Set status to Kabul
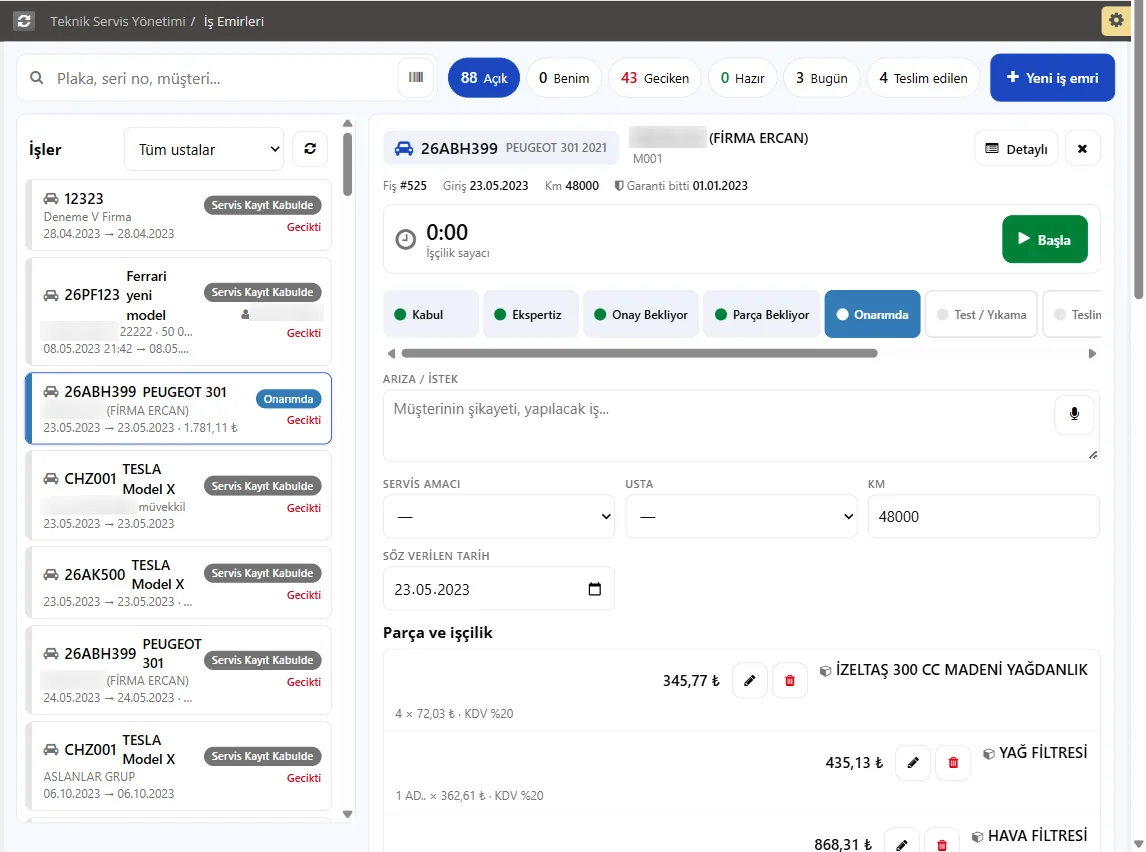The image size is (1146, 852). (x=431, y=315)
